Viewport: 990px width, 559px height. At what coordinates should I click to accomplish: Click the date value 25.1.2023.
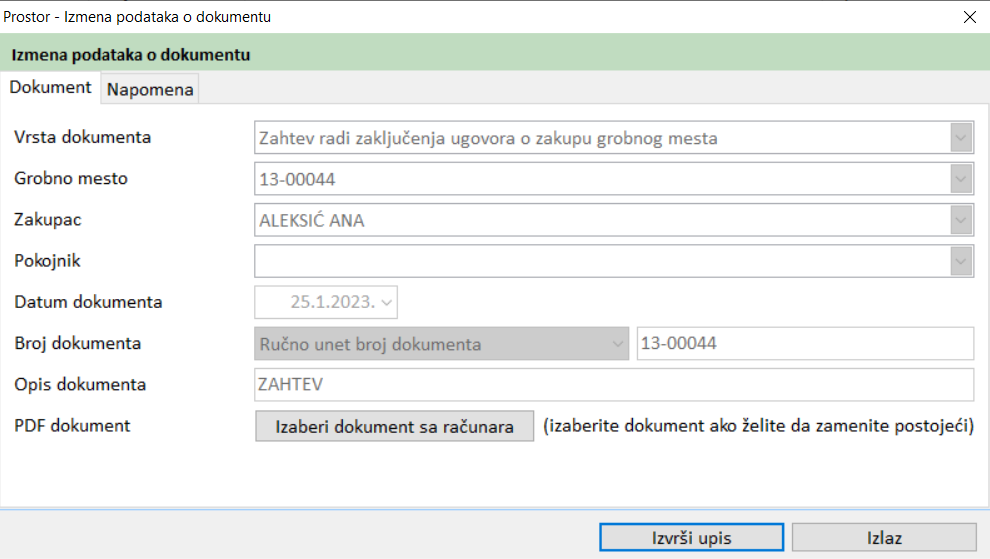[331, 301]
